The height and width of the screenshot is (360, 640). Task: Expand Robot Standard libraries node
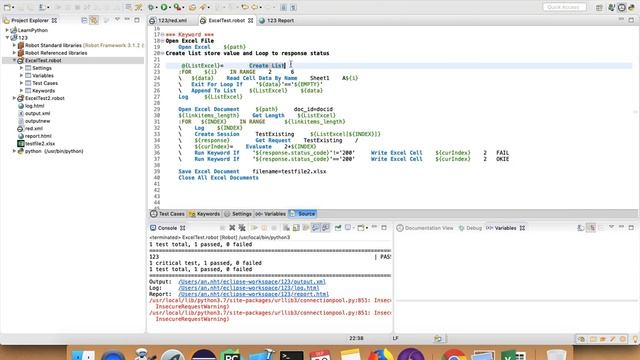pos(14,45)
